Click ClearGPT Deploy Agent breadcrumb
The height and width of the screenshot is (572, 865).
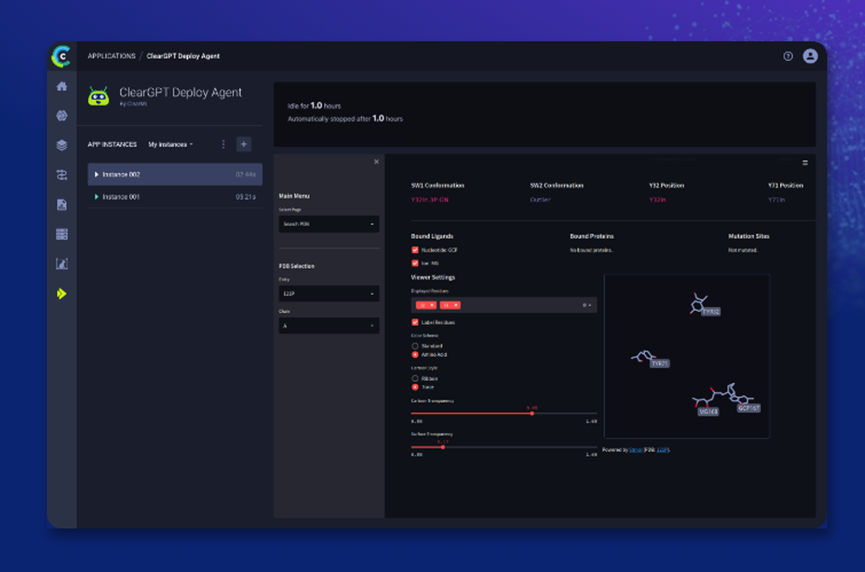[x=183, y=56]
